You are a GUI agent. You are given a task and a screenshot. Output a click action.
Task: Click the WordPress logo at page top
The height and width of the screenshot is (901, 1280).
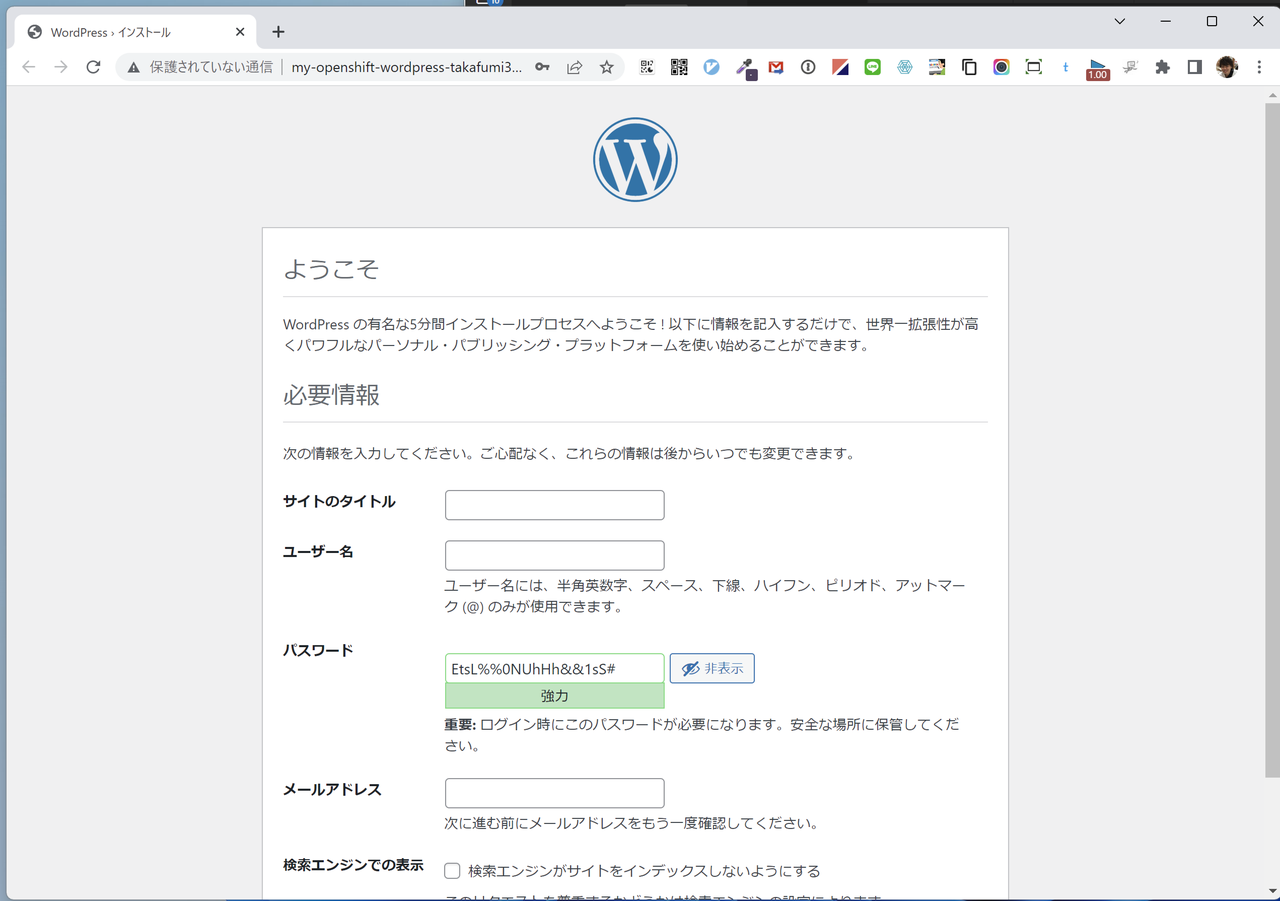[635, 160]
